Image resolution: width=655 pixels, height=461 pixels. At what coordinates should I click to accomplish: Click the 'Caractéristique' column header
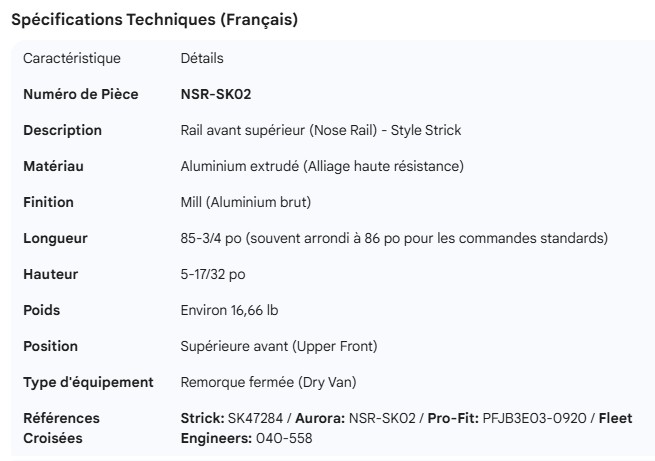(71, 58)
